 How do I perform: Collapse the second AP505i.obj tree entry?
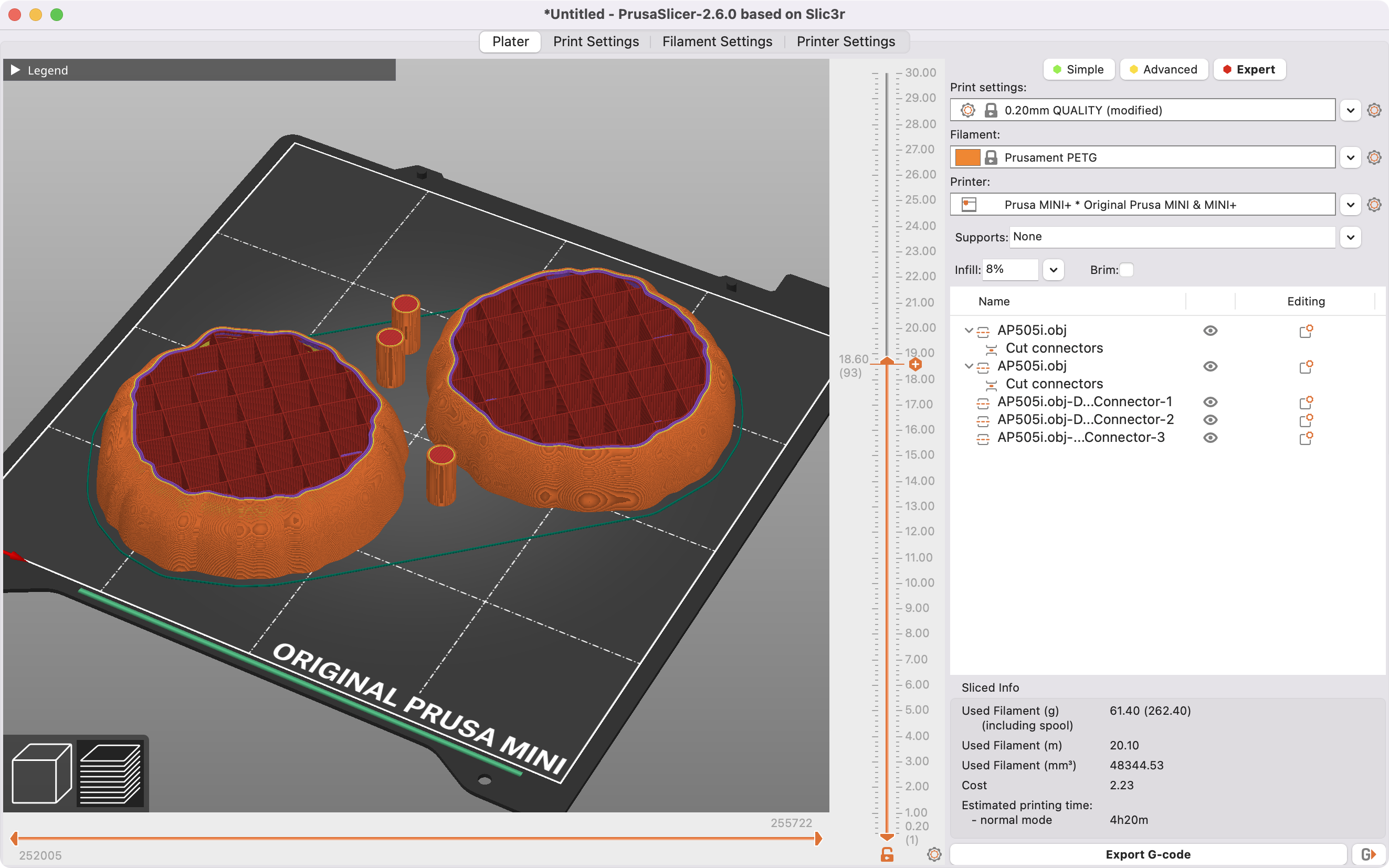[969, 366]
